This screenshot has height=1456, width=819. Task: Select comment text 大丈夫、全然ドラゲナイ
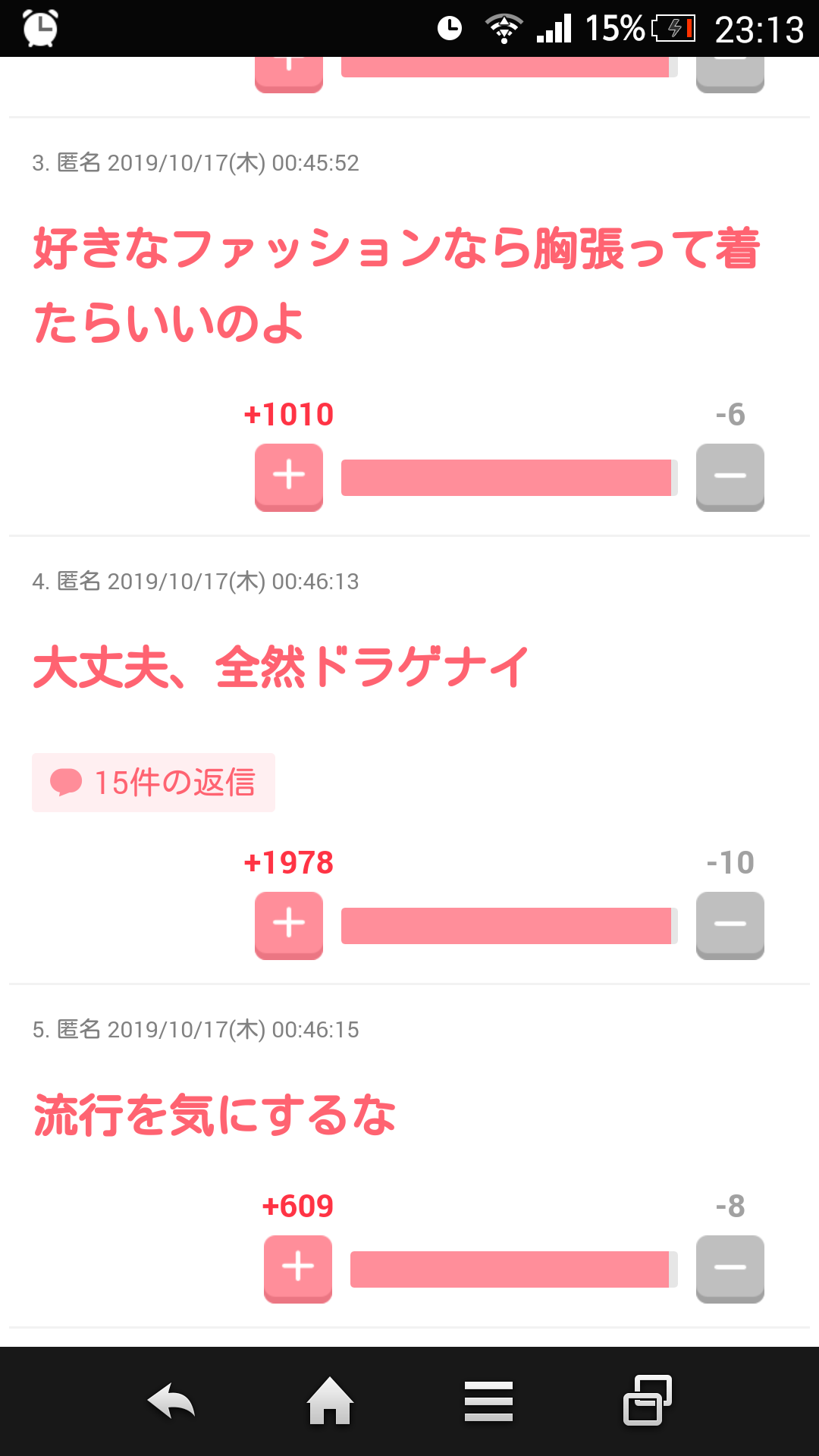coord(281,667)
